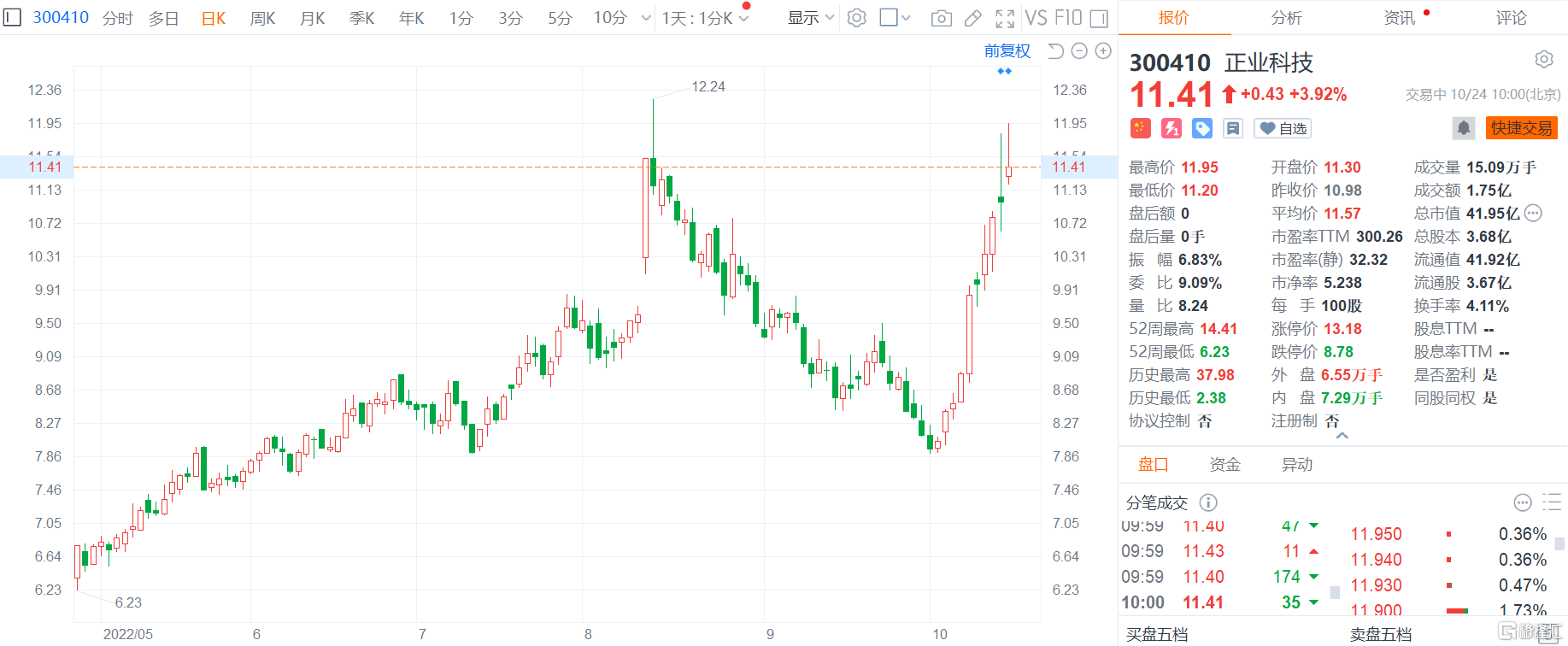Reset chart view with undo arrow
Viewport: 1568px width, 646px height.
tap(1055, 51)
